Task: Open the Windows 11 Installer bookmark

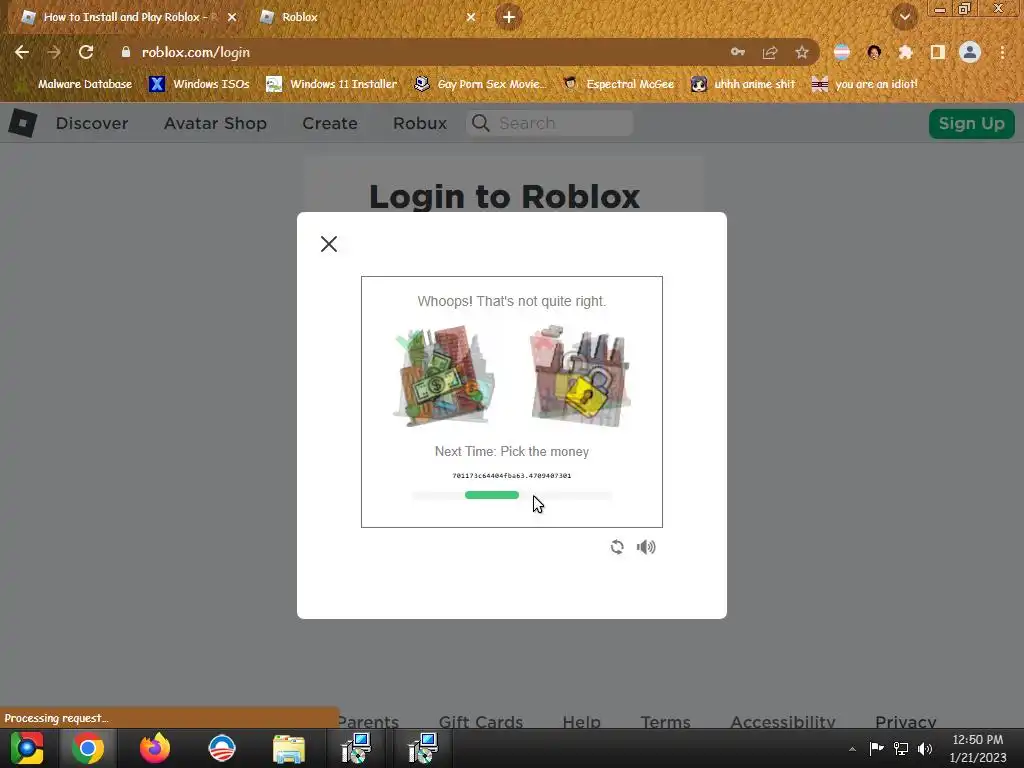Action: 332,84
